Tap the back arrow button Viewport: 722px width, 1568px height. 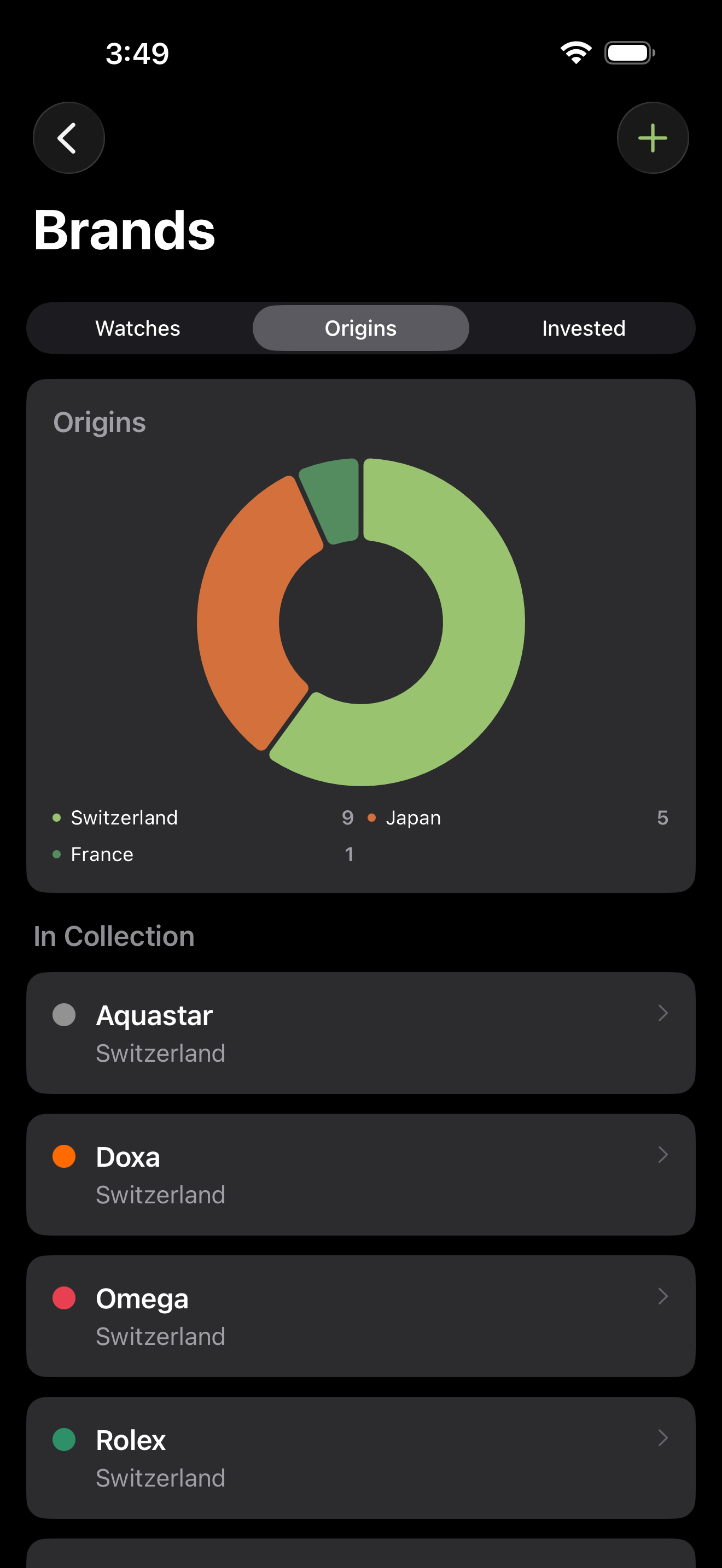click(x=68, y=138)
